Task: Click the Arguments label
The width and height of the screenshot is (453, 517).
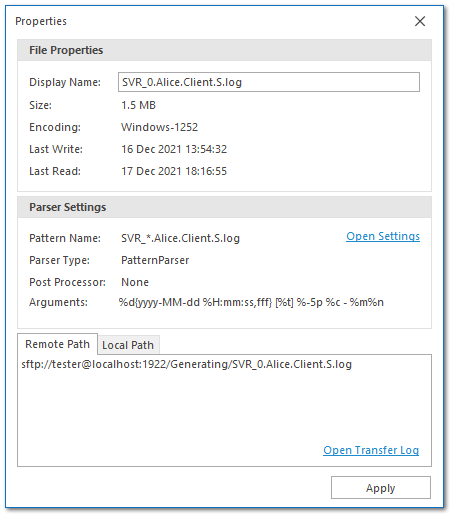Action: [x=58, y=302]
